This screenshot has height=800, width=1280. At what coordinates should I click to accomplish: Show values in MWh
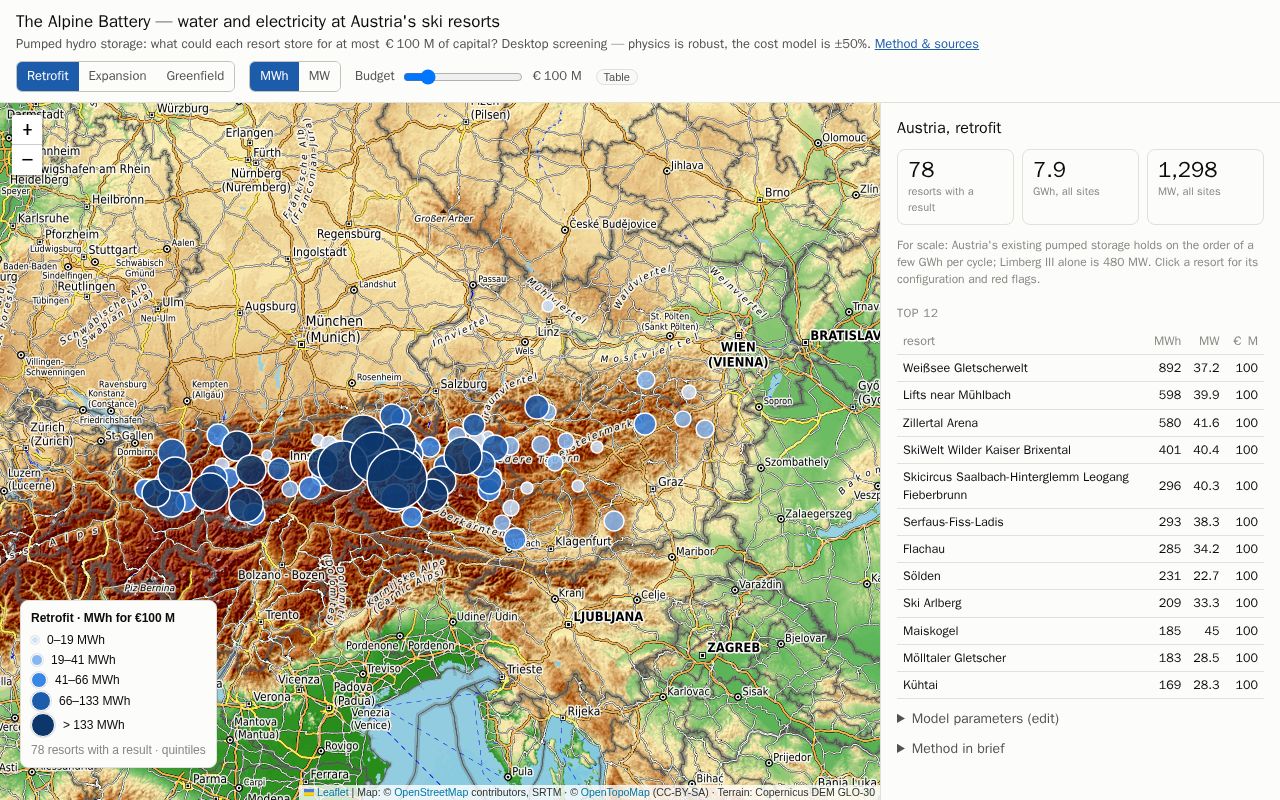pyautogui.click(x=274, y=76)
